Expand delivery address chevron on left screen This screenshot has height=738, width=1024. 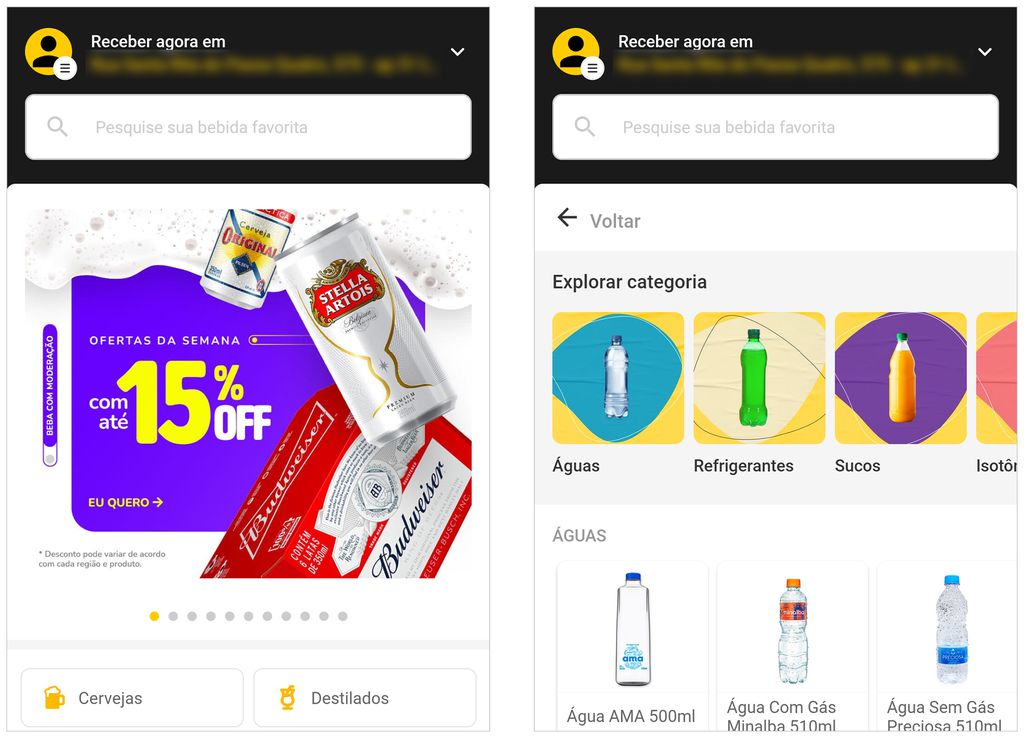[458, 52]
